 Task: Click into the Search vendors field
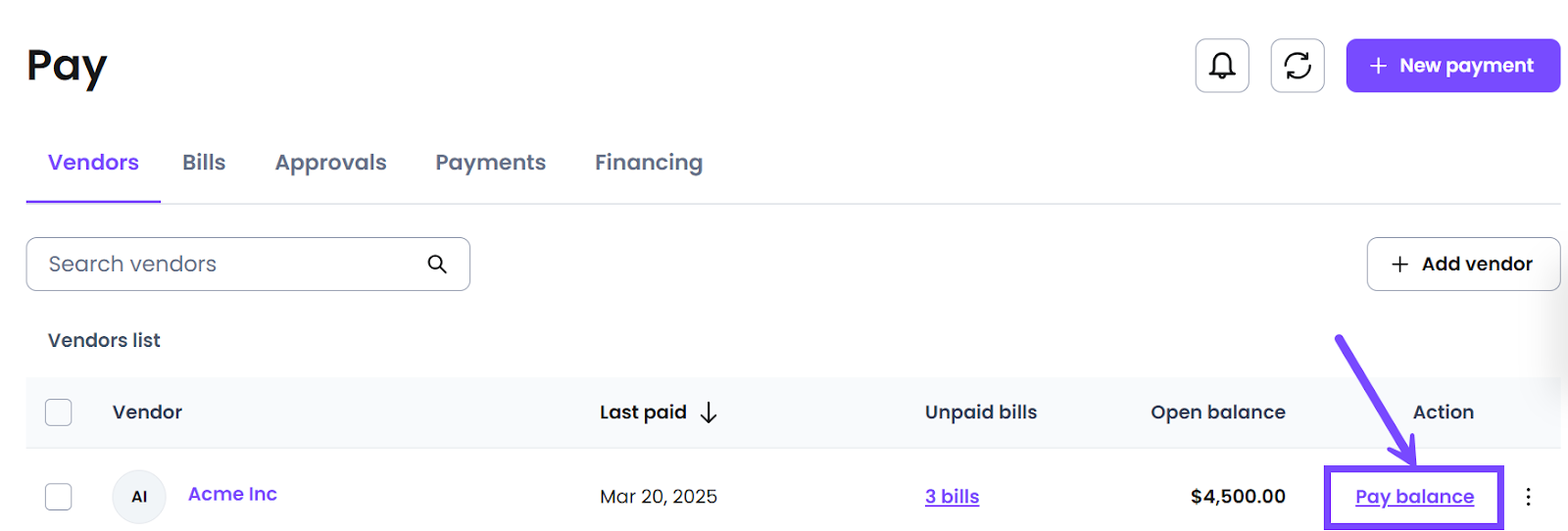coord(248,264)
